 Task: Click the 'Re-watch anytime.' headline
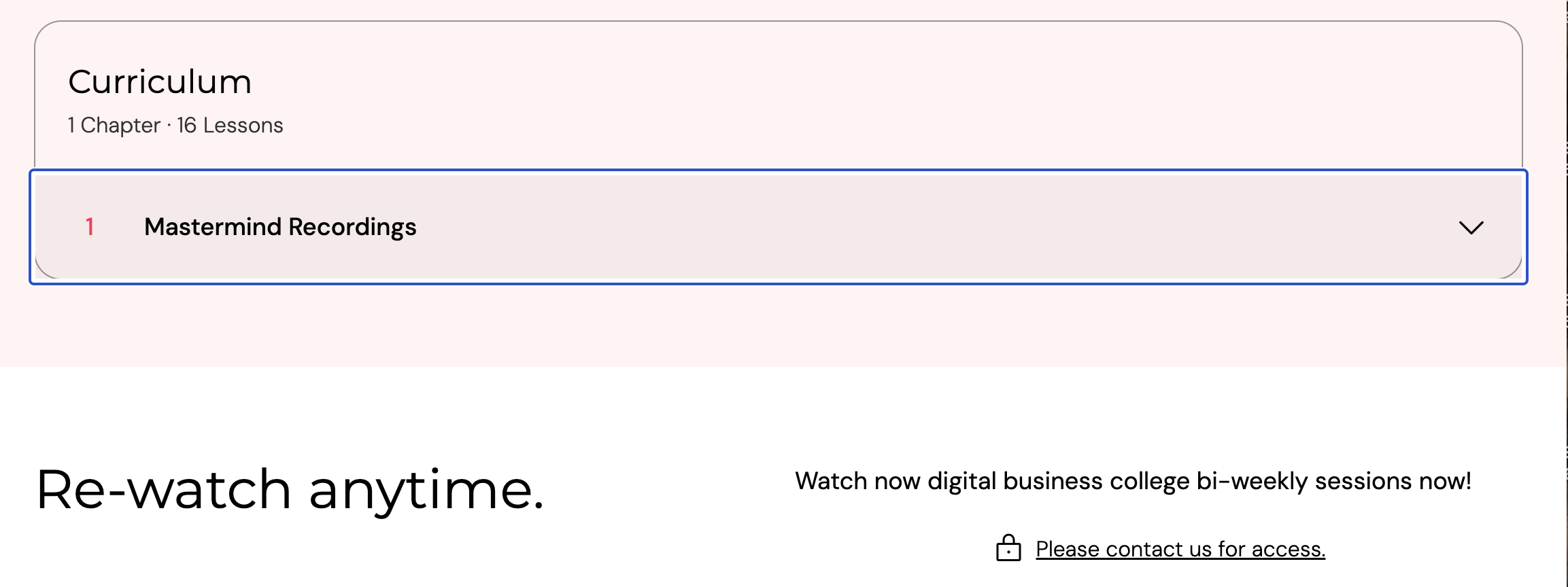coord(290,491)
